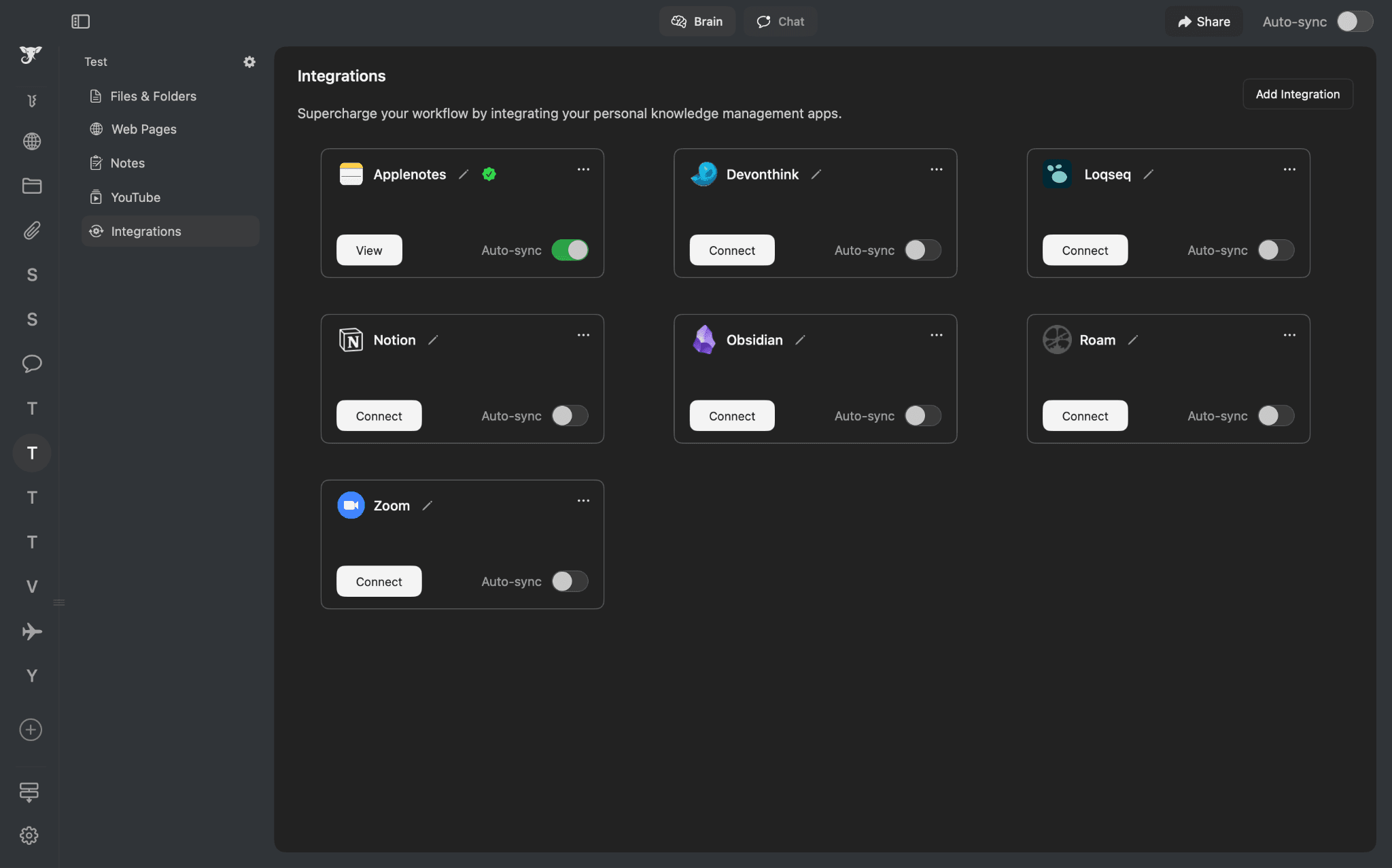
Task: Edit Zoom name pencil icon
Action: tap(428, 506)
